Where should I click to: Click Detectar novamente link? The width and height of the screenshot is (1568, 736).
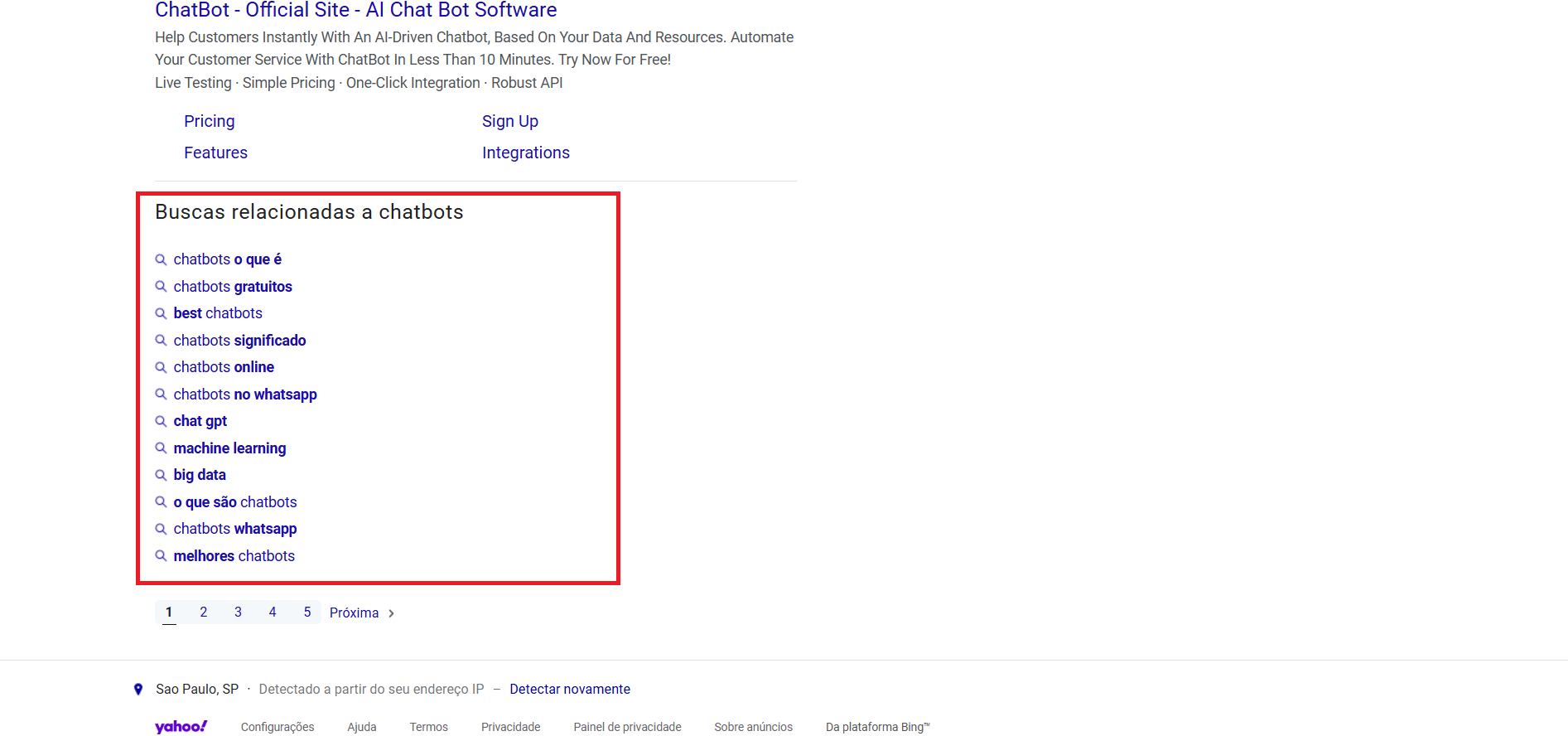pyautogui.click(x=570, y=690)
